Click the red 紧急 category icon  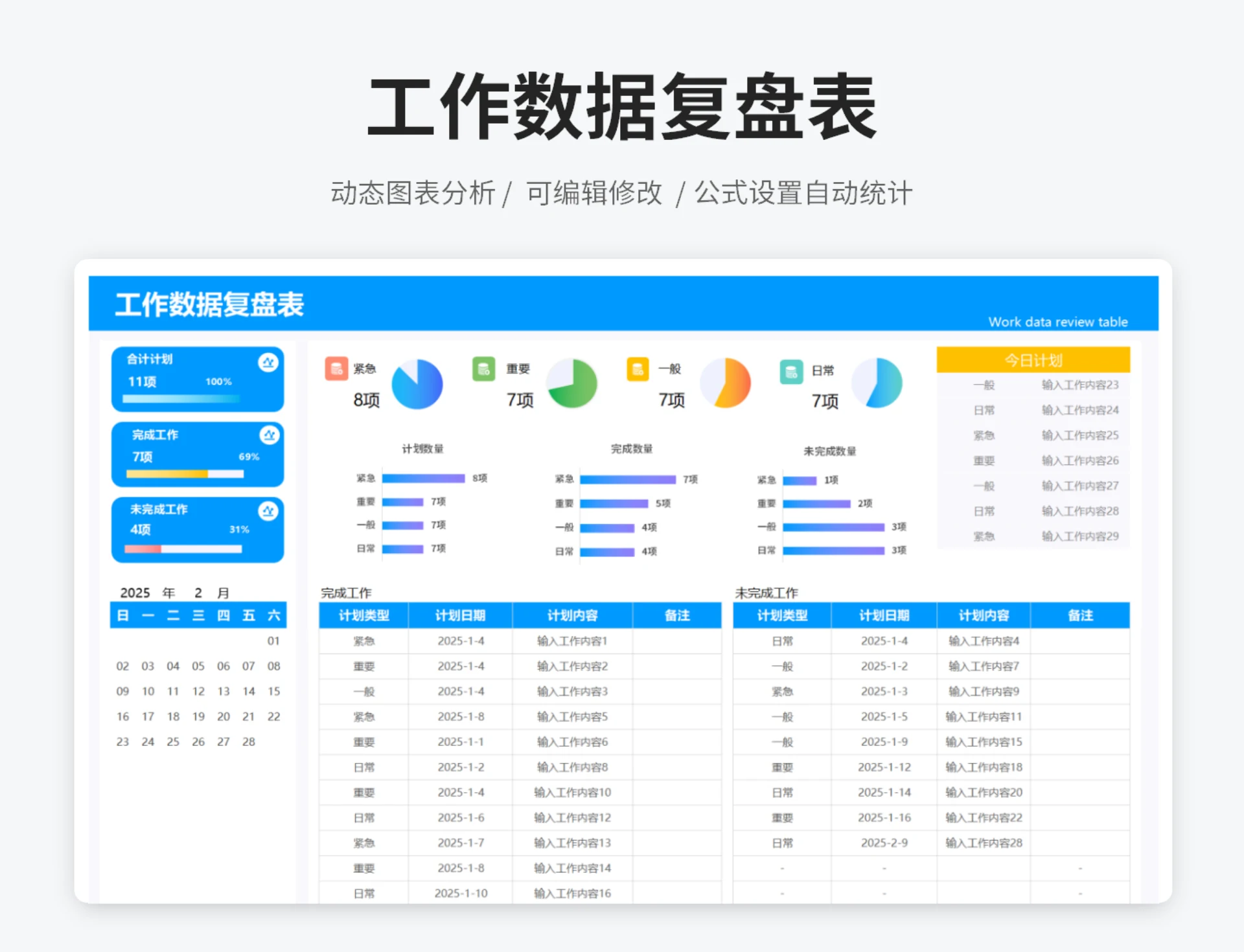click(336, 369)
